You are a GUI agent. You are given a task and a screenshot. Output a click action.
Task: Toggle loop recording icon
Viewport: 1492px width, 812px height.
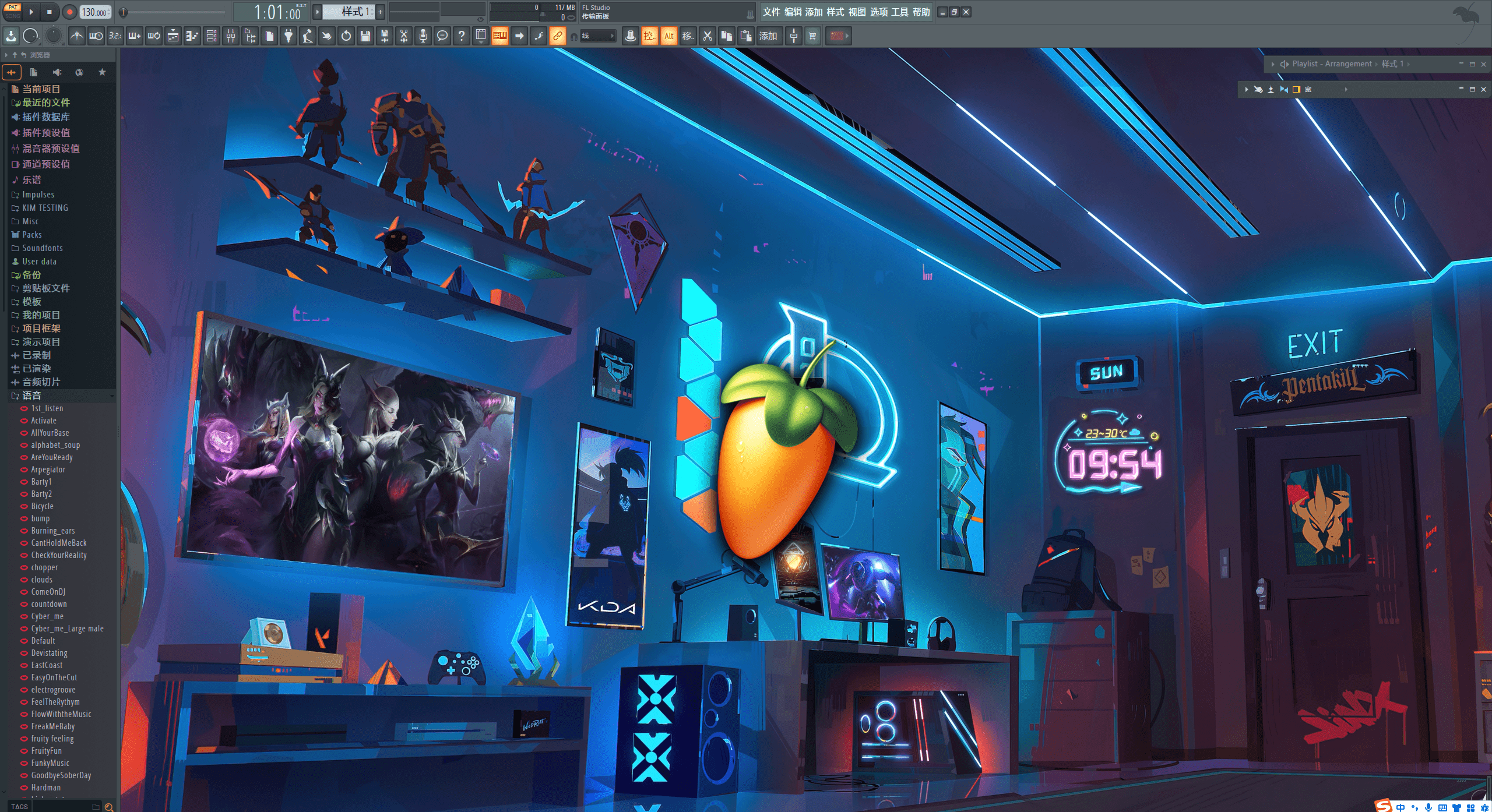154,36
